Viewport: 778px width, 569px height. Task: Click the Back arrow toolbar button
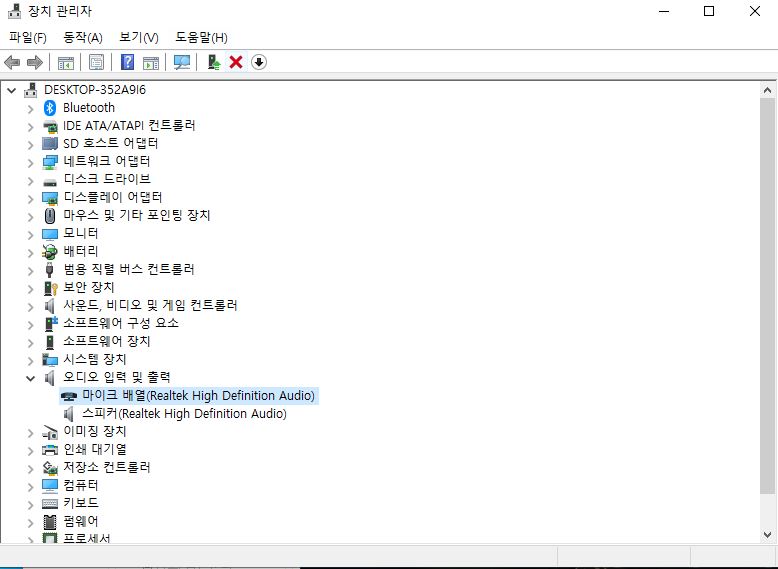(x=12, y=63)
